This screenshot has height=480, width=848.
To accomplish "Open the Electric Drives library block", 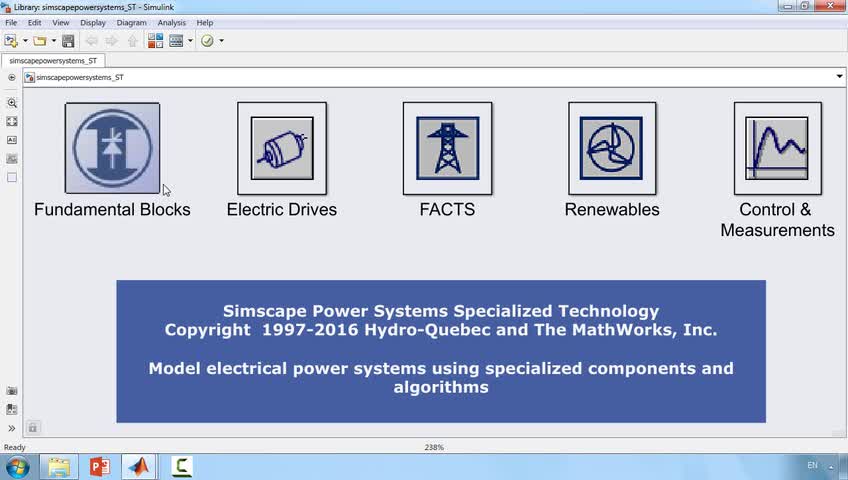I will point(282,148).
